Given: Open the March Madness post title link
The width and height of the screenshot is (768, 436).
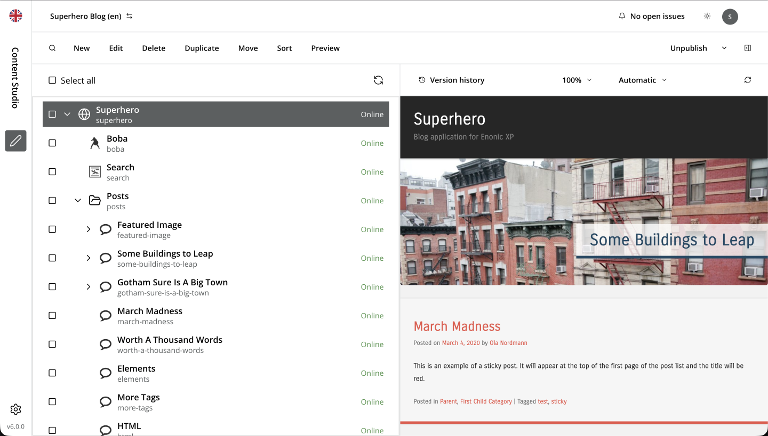Looking at the screenshot, I should [x=457, y=326].
